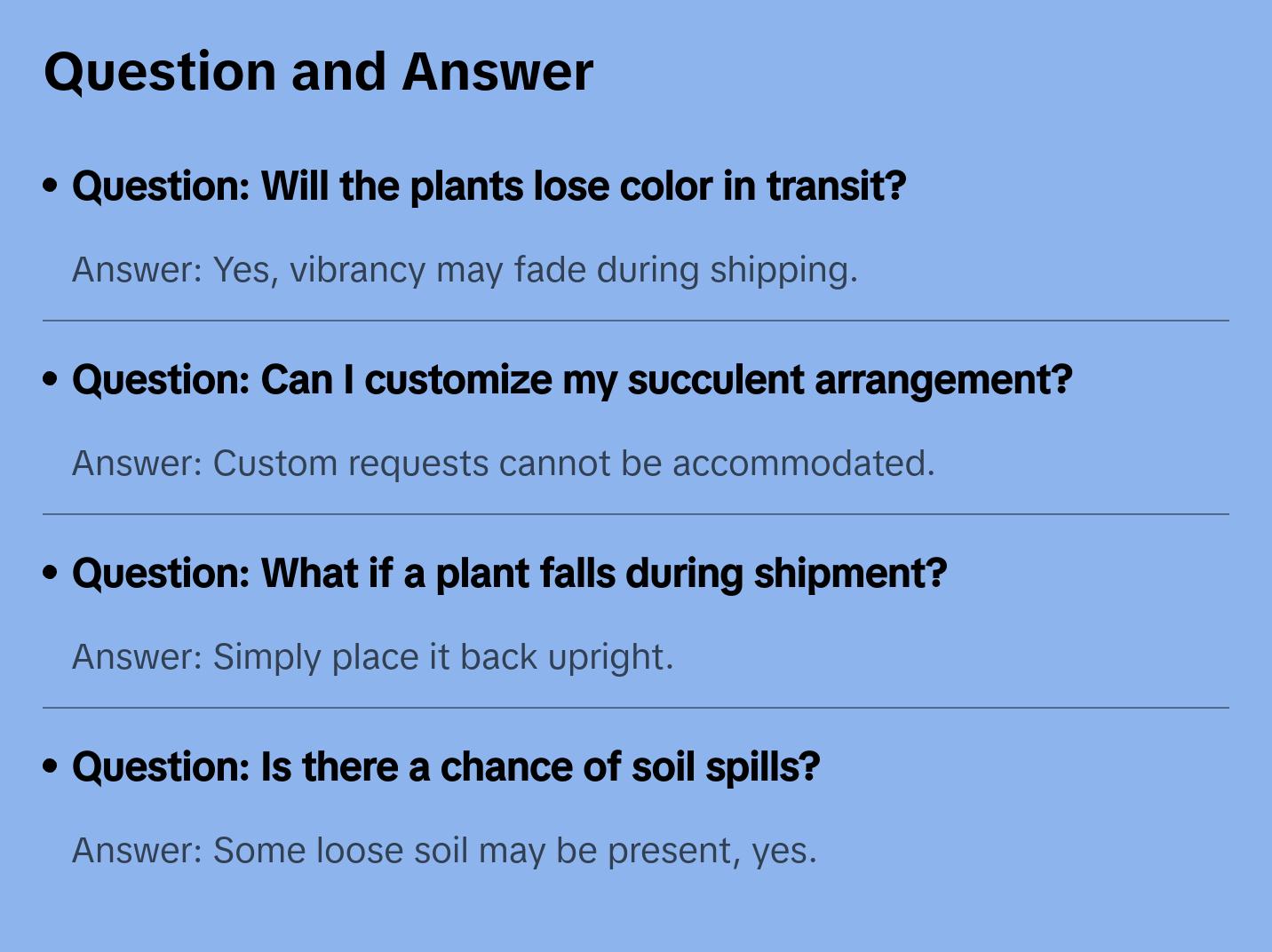Click 'Answer:' label under the plant falls question

point(138,657)
